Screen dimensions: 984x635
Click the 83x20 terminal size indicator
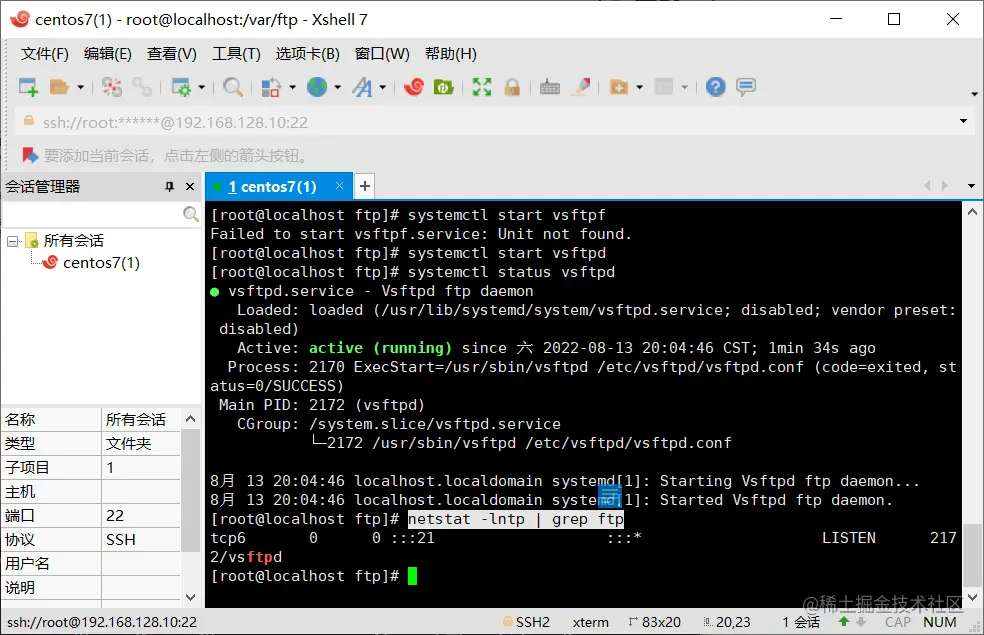click(655, 622)
